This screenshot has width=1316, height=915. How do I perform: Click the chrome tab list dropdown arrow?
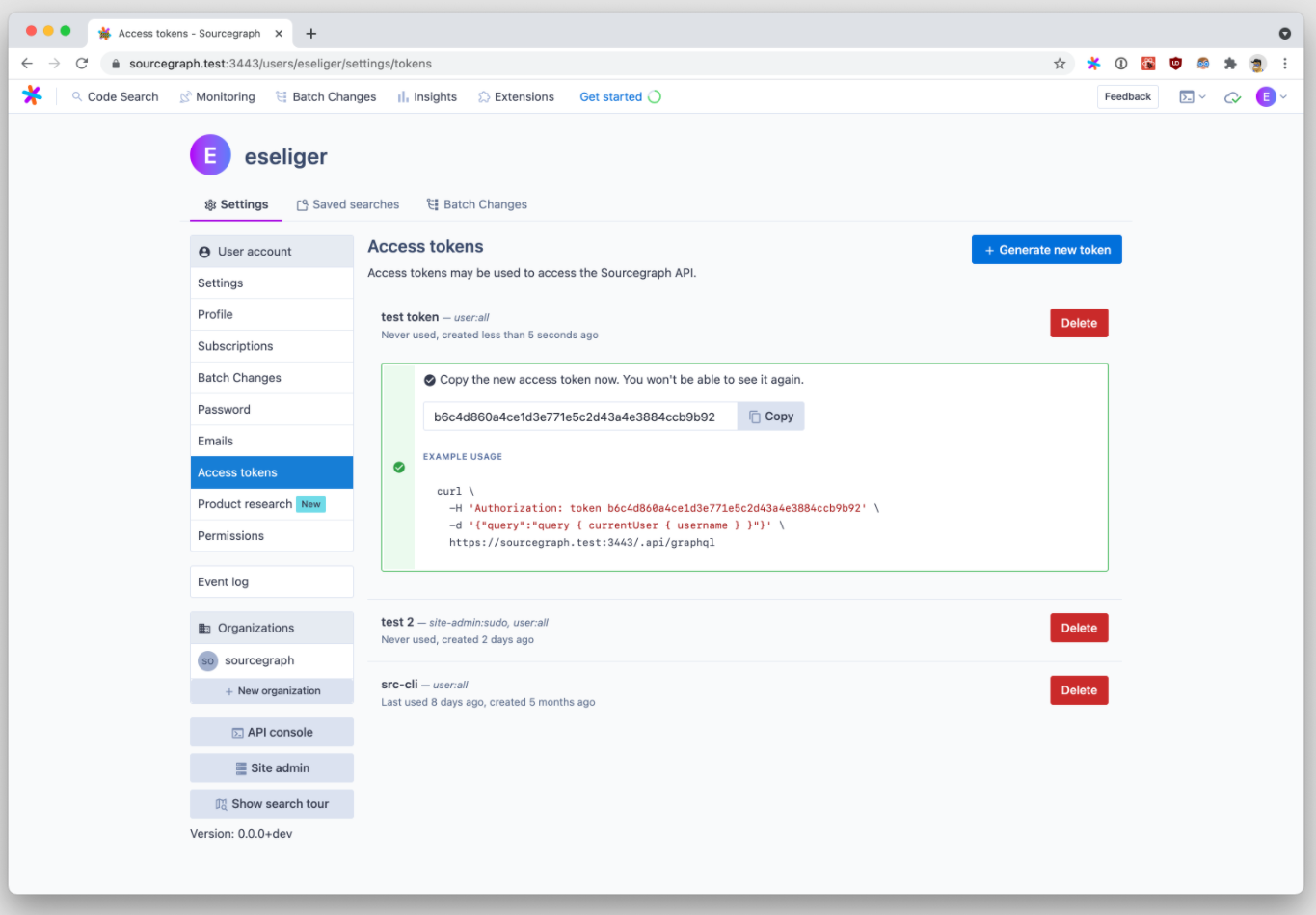pos(1284,34)
